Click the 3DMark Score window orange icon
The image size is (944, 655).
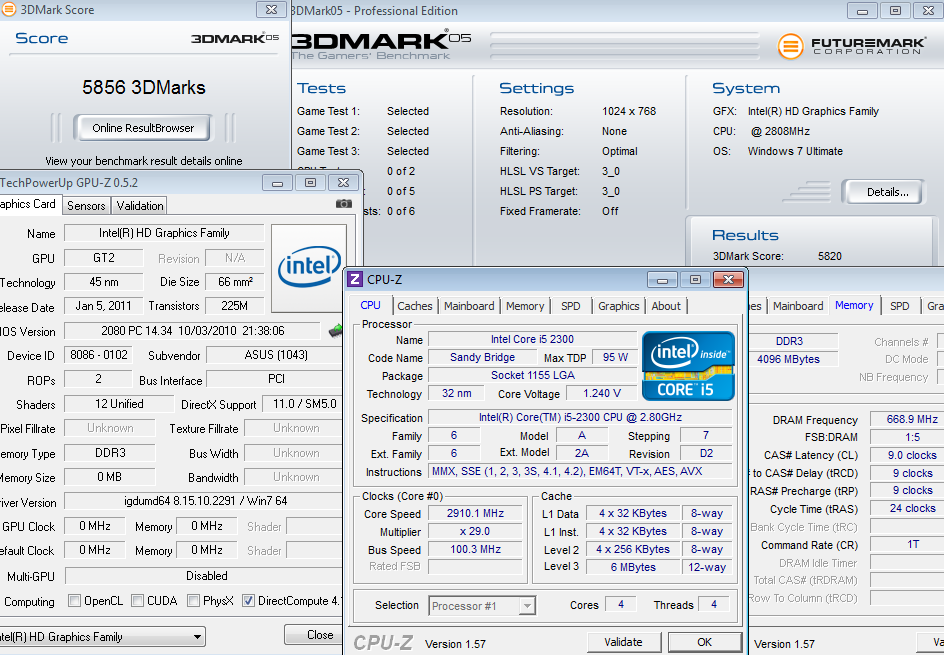(x=8, y=9)
